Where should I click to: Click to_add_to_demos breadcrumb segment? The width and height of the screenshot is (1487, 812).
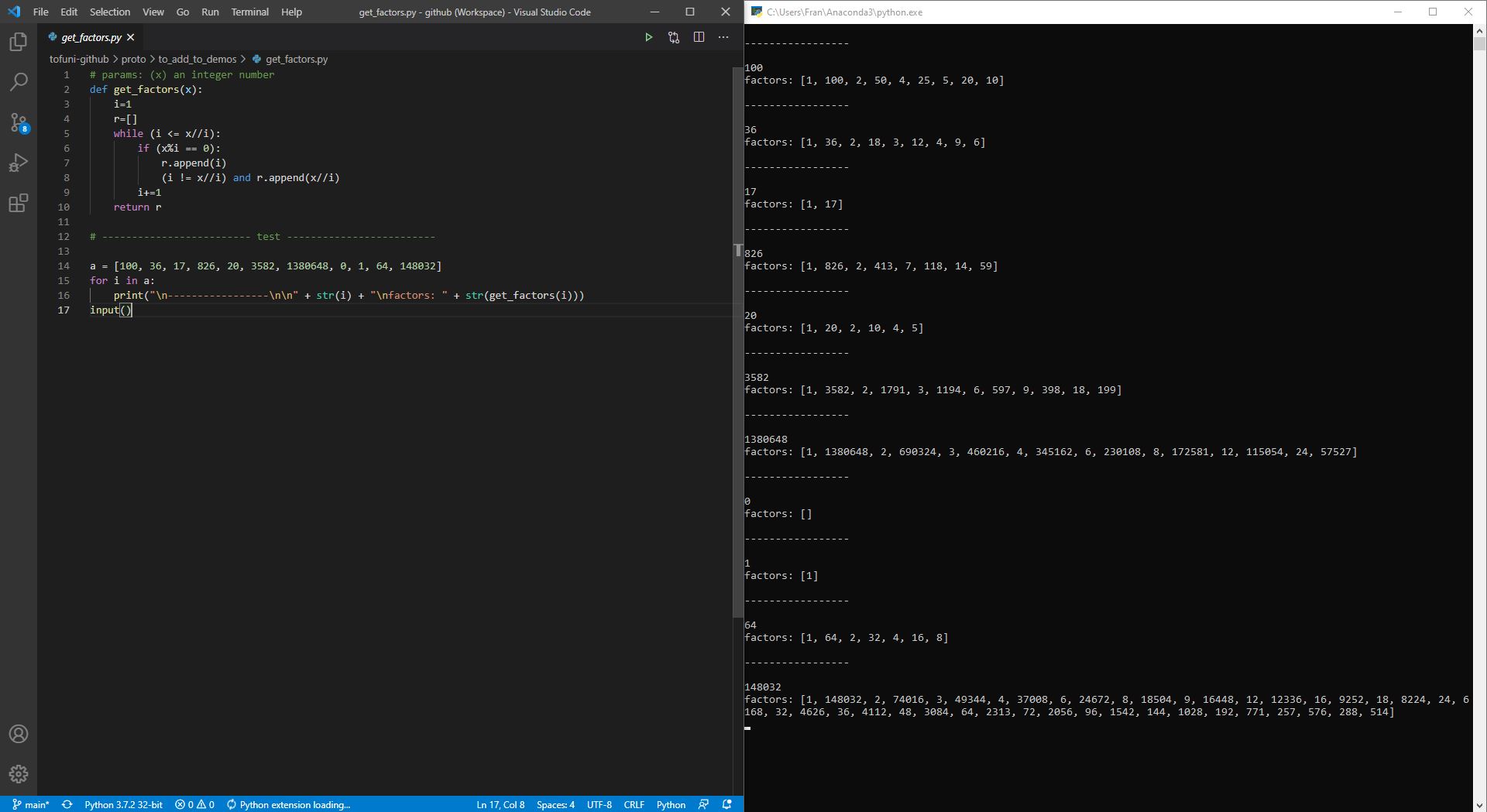click(197, 59)
